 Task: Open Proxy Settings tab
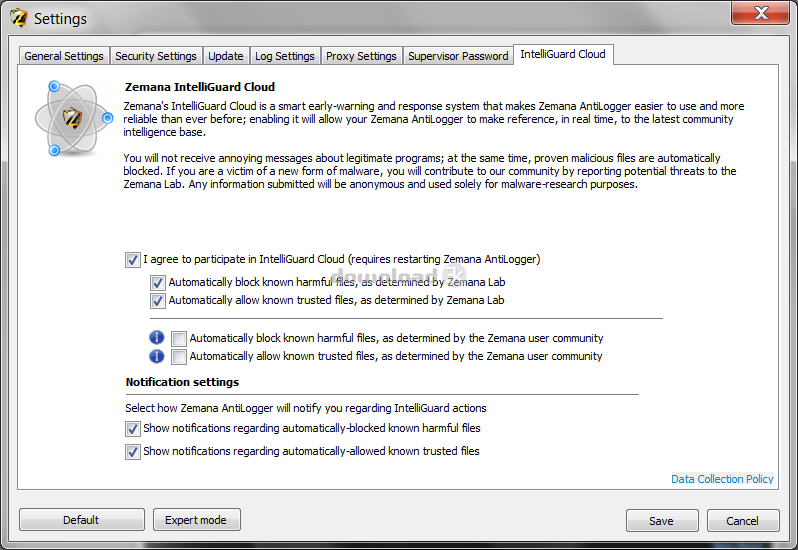coord(361,56)
